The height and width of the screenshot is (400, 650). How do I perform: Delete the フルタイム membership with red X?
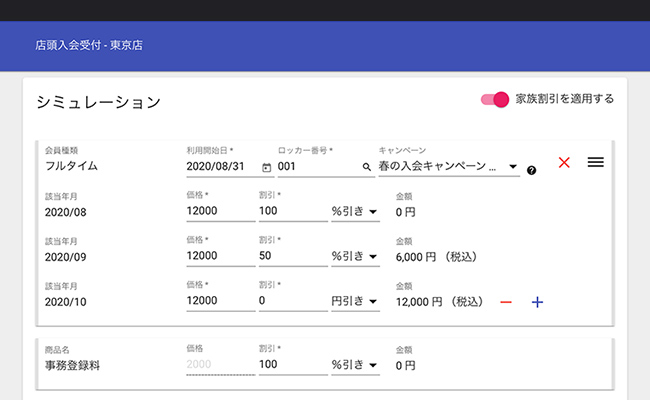pos(564,162)
